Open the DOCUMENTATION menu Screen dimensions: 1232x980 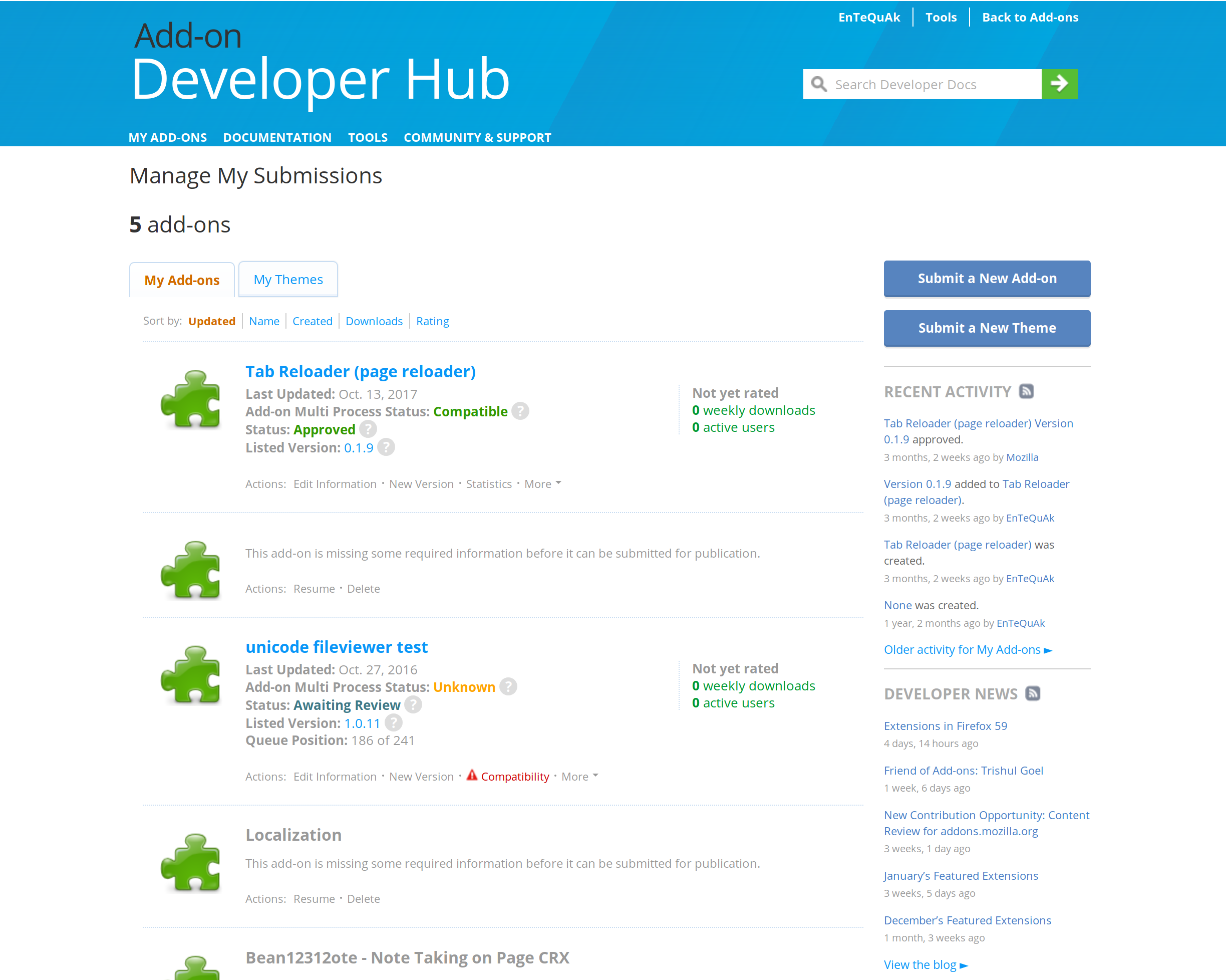click(x=277, y=137)
